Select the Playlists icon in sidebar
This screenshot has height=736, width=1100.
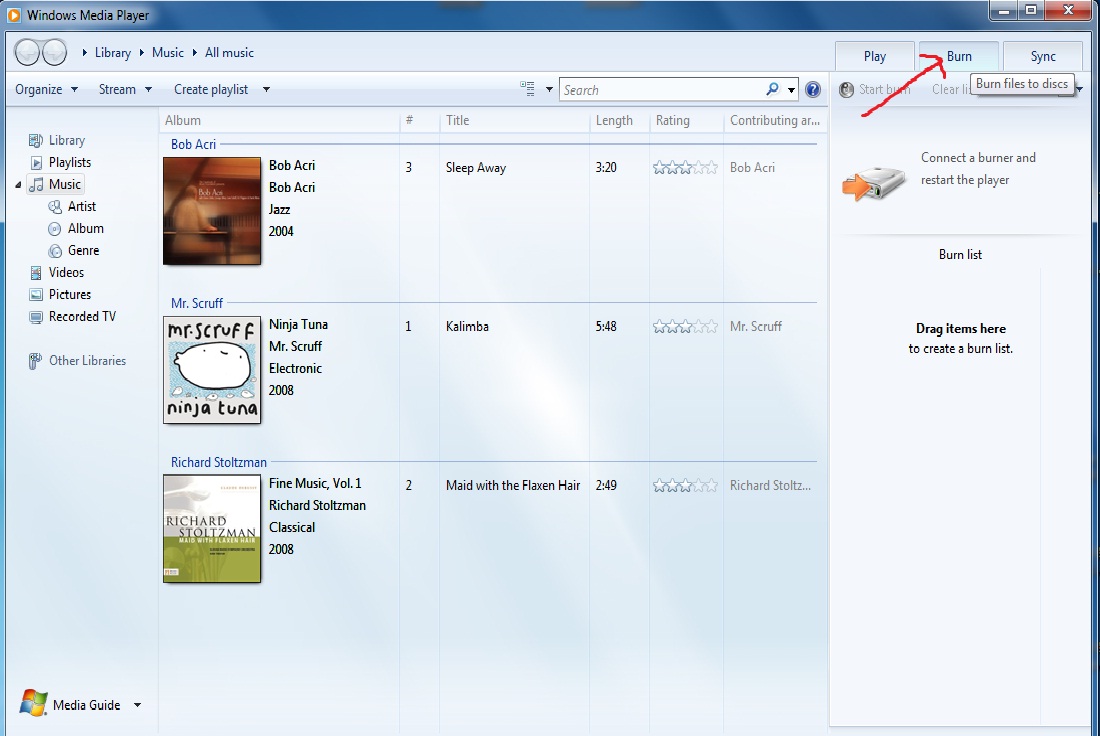(36, 163)
